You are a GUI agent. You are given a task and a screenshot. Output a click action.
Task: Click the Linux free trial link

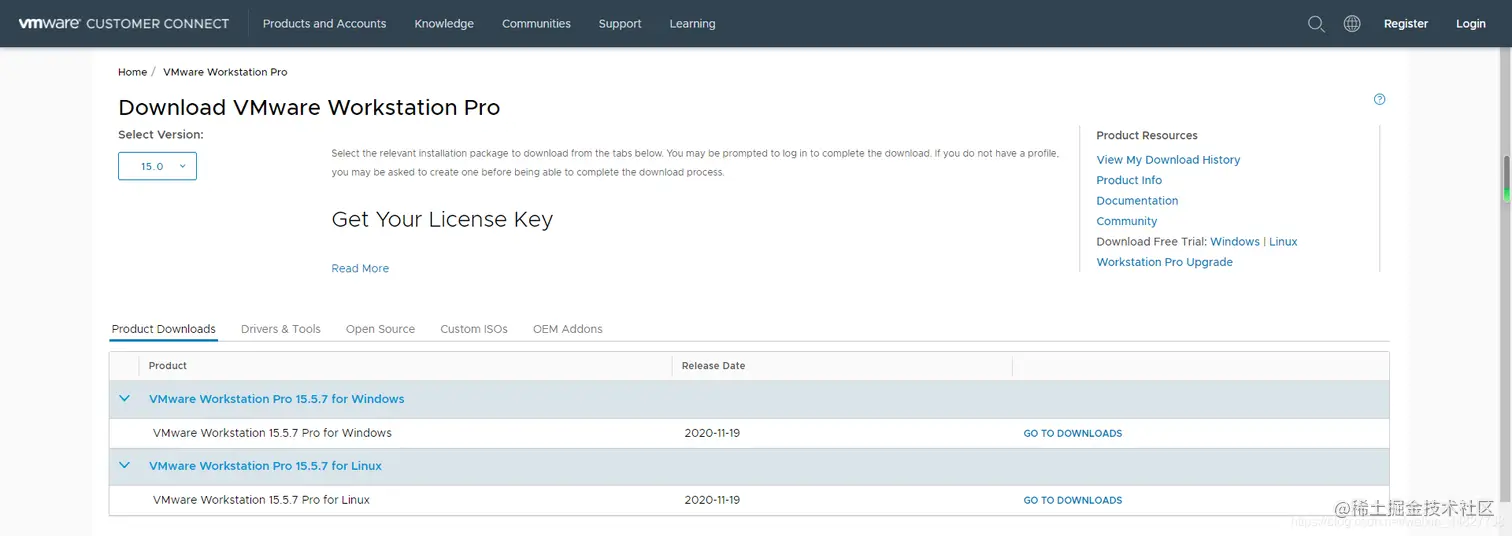tap(1283, 242)
